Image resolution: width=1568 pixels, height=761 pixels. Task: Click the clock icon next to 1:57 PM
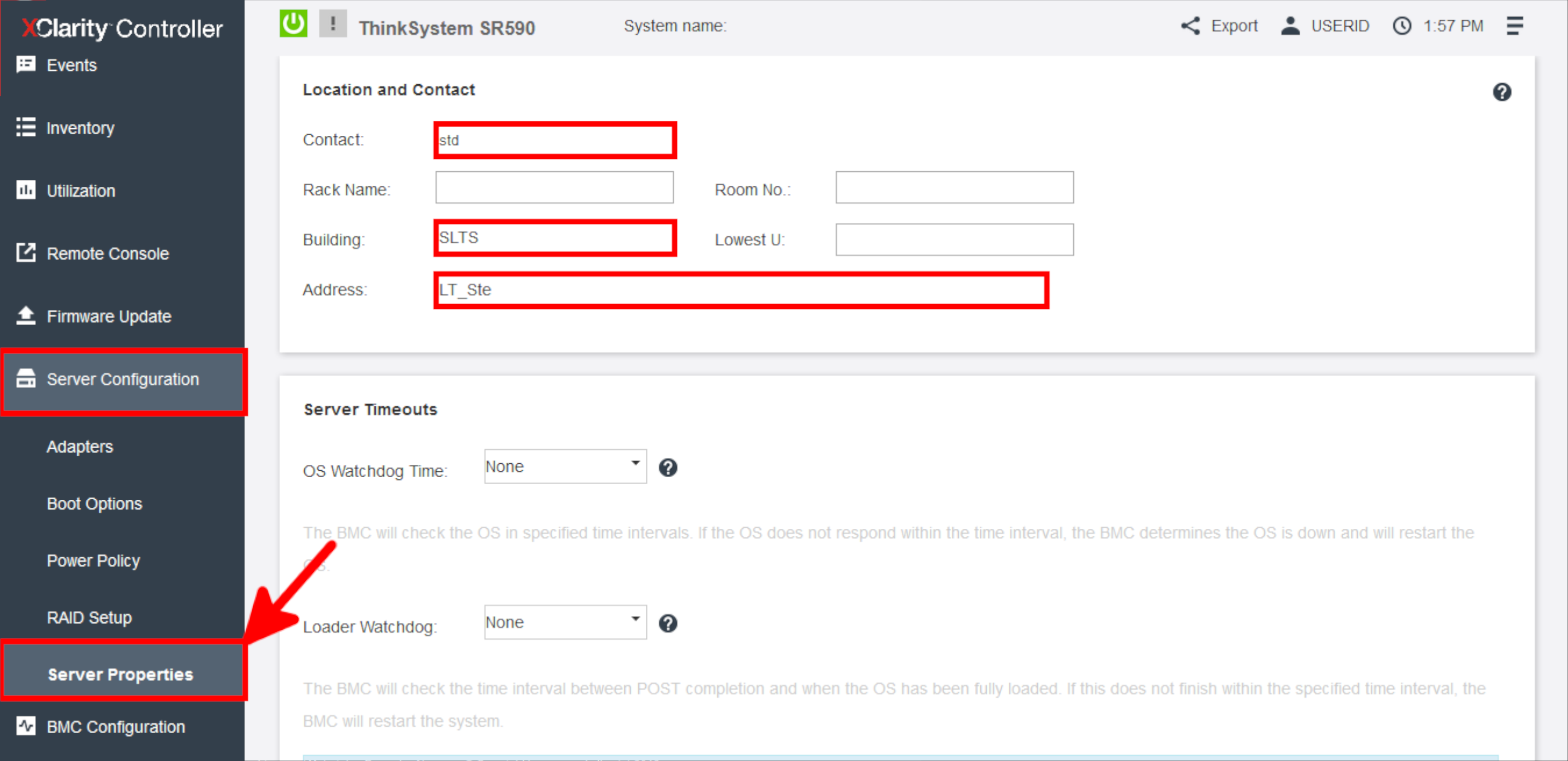1402,26
